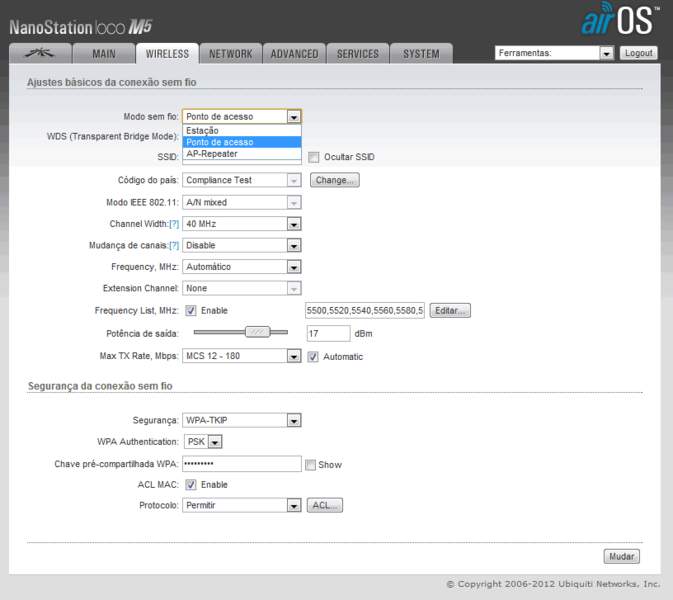This screenshot has height=600, width=673.
Task: Open the Modo IEEE 802.11 dropdown
Action: (242, 203)
